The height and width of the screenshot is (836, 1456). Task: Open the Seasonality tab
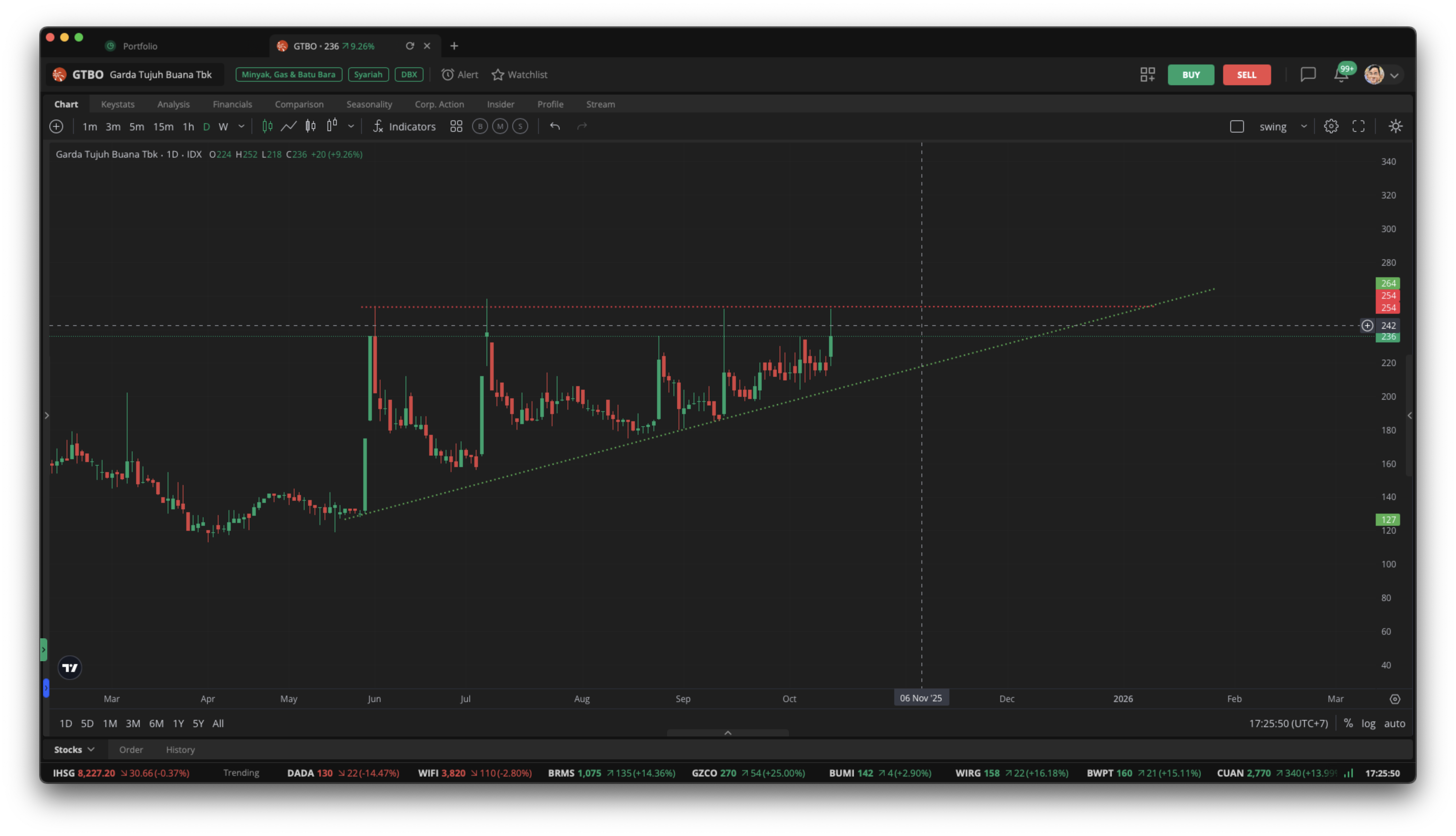369,104
